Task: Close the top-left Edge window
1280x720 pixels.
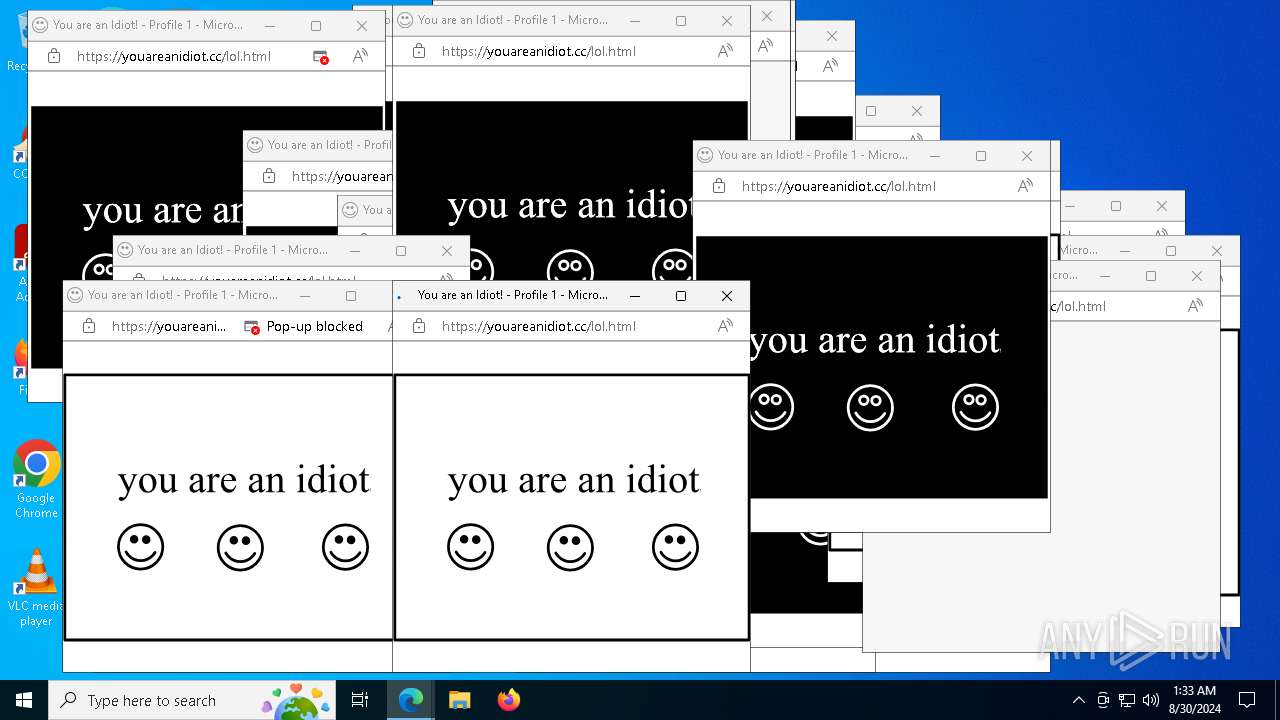Action: [362, 26]
